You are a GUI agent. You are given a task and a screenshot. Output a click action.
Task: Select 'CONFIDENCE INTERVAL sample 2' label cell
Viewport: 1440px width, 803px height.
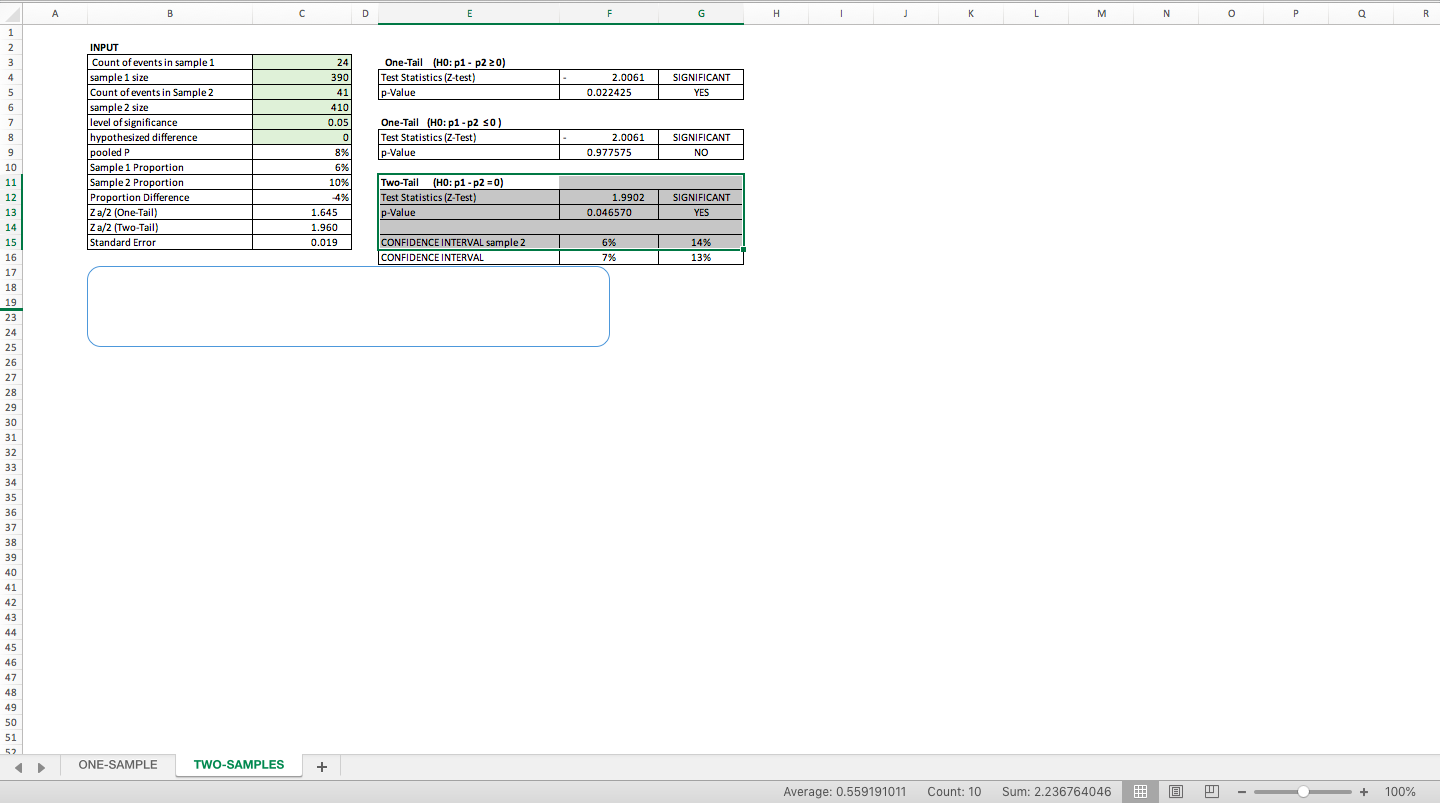pyautogui.click(x=469, y=242)
